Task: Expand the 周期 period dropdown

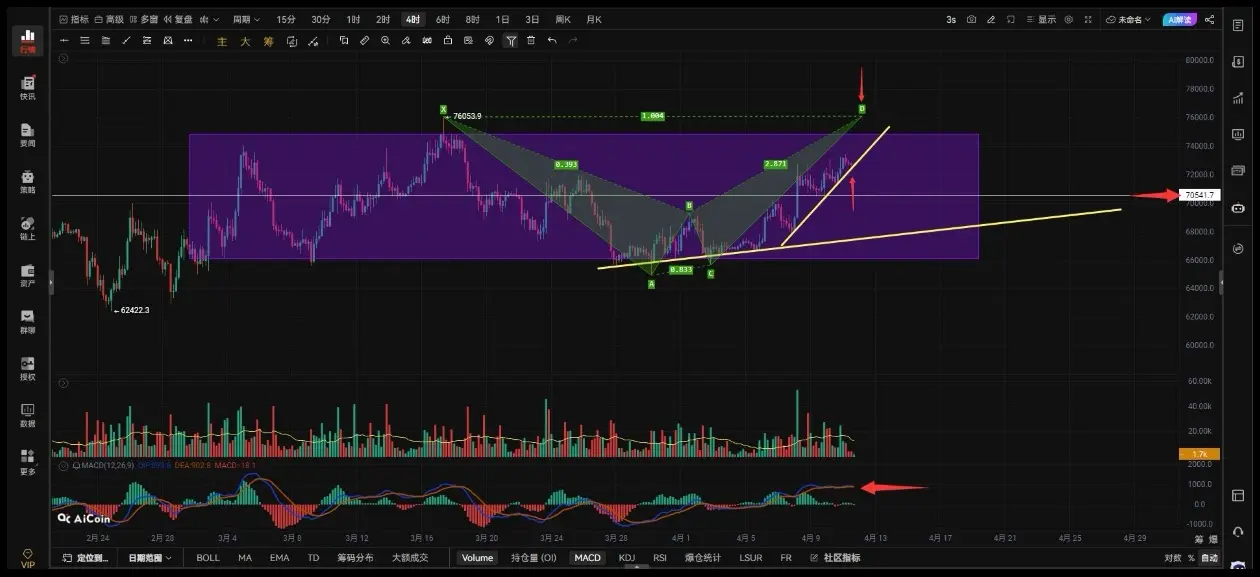Action: (246, 19)
